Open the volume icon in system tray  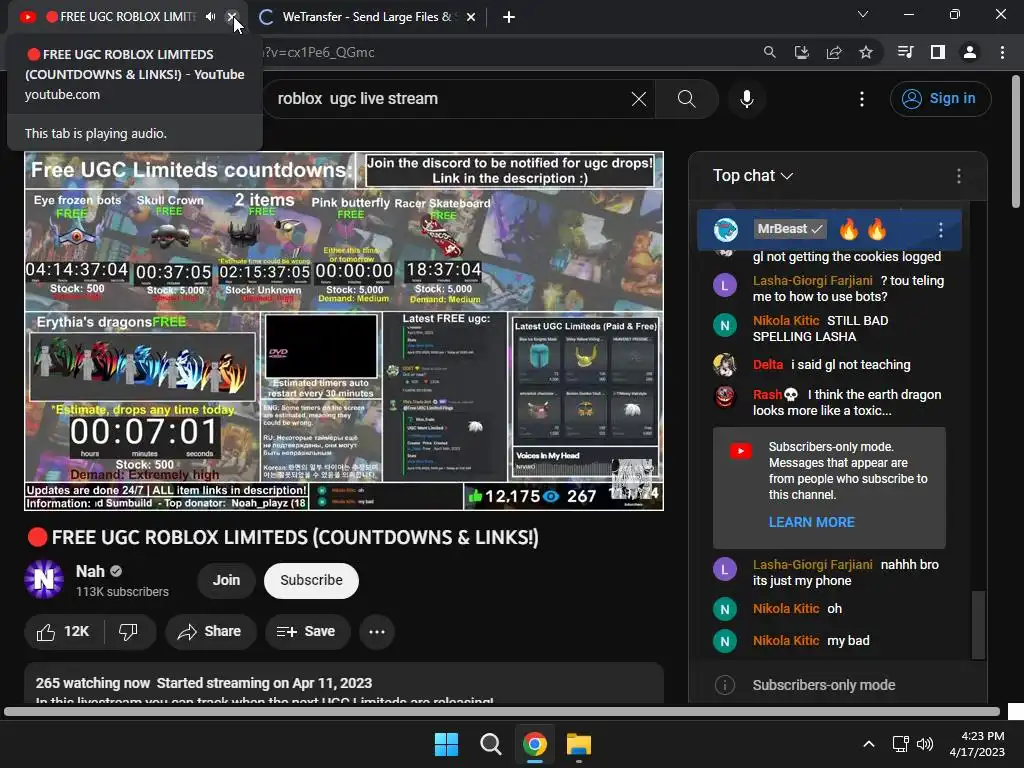(925, 744)
